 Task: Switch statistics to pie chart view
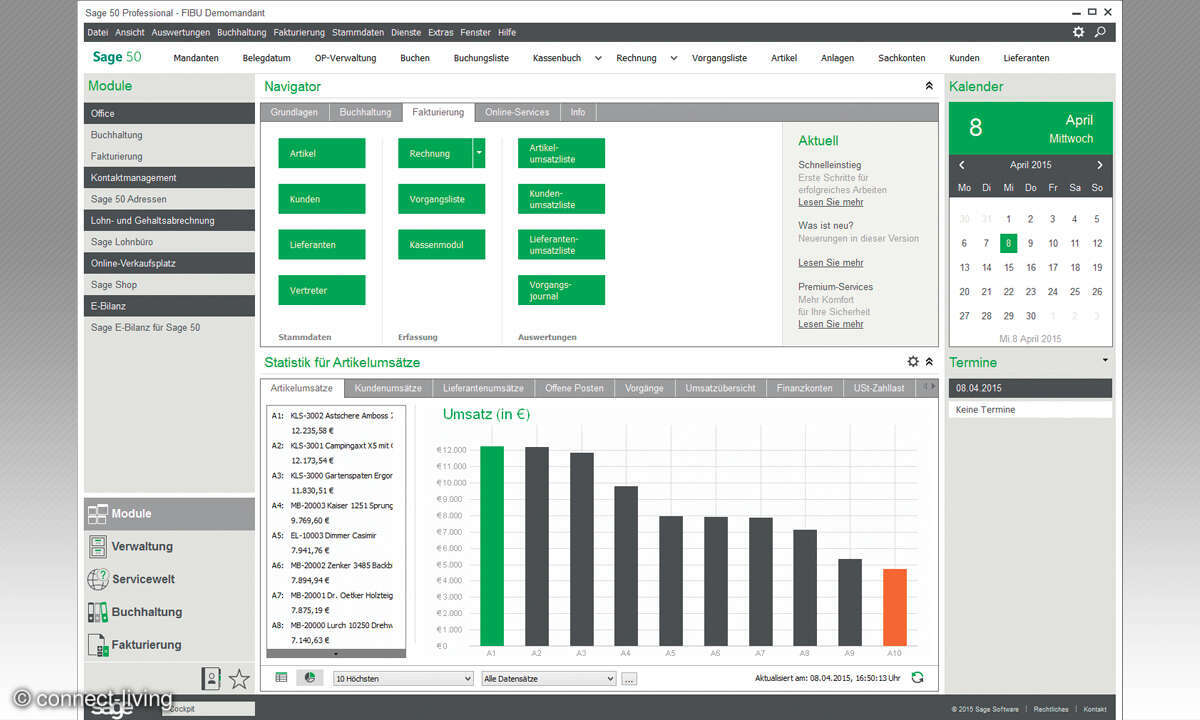pyautogui.click(x=310, y=678)
